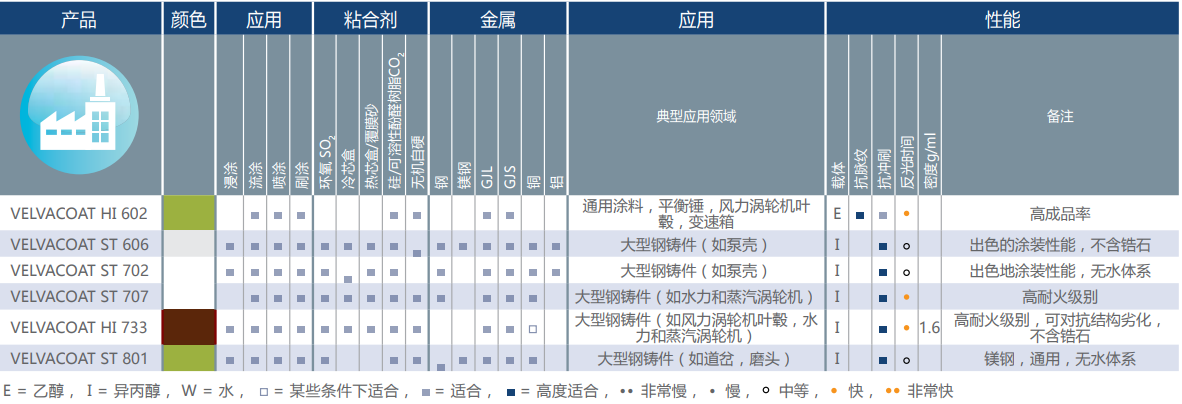Click the rotated 冷芯盒 column label

pos(347,168)
